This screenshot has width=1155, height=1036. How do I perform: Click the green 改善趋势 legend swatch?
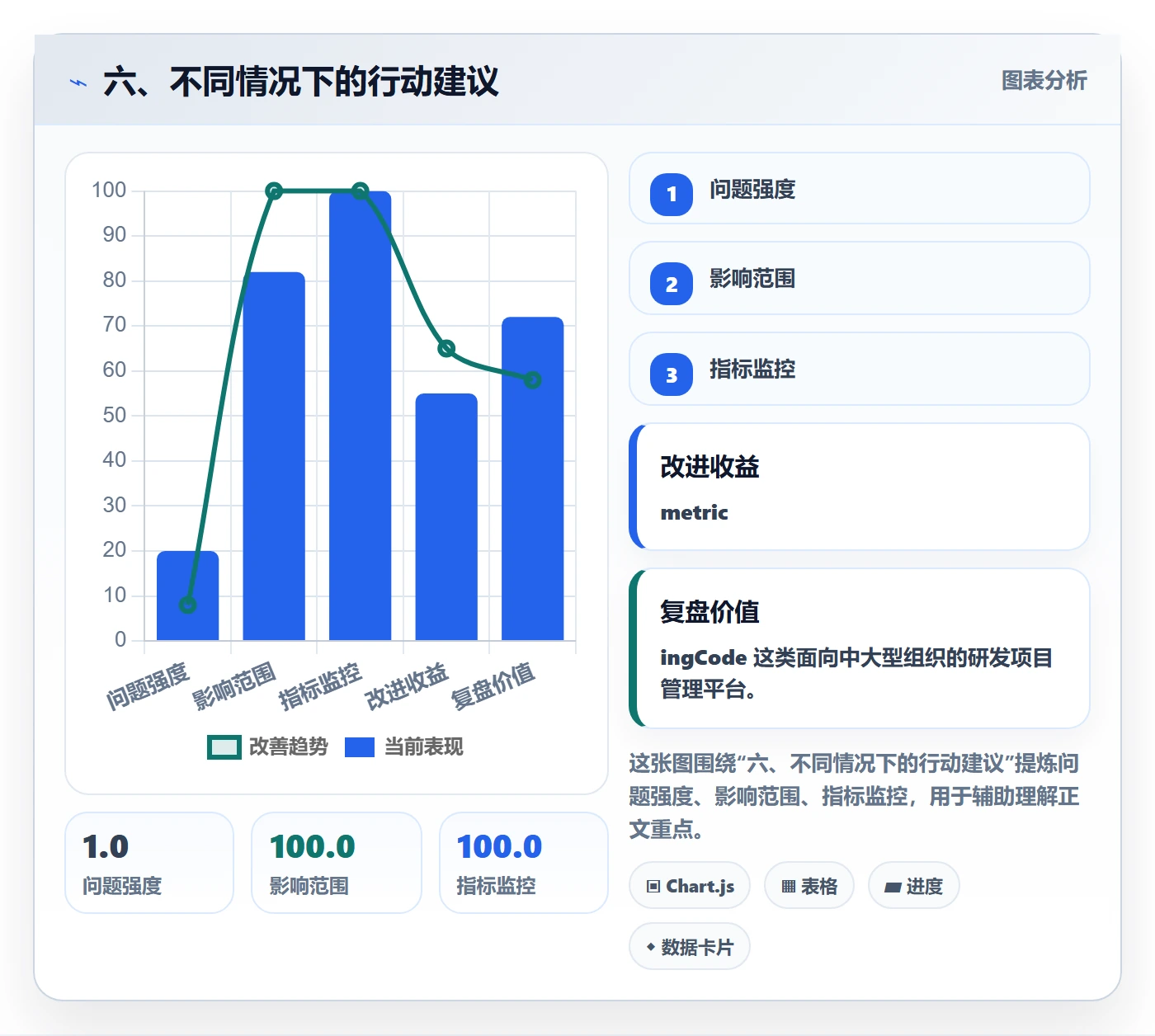tap(224, 747)
